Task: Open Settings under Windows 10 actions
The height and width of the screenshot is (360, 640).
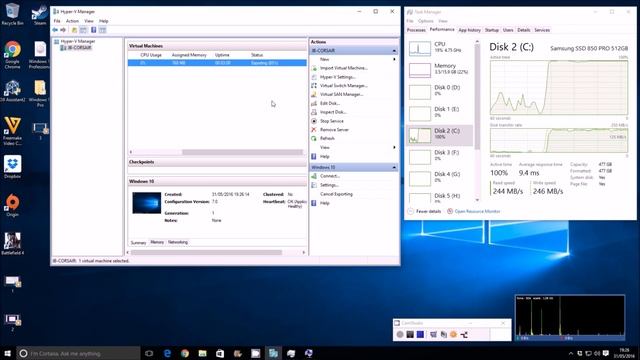Action: 329,185
